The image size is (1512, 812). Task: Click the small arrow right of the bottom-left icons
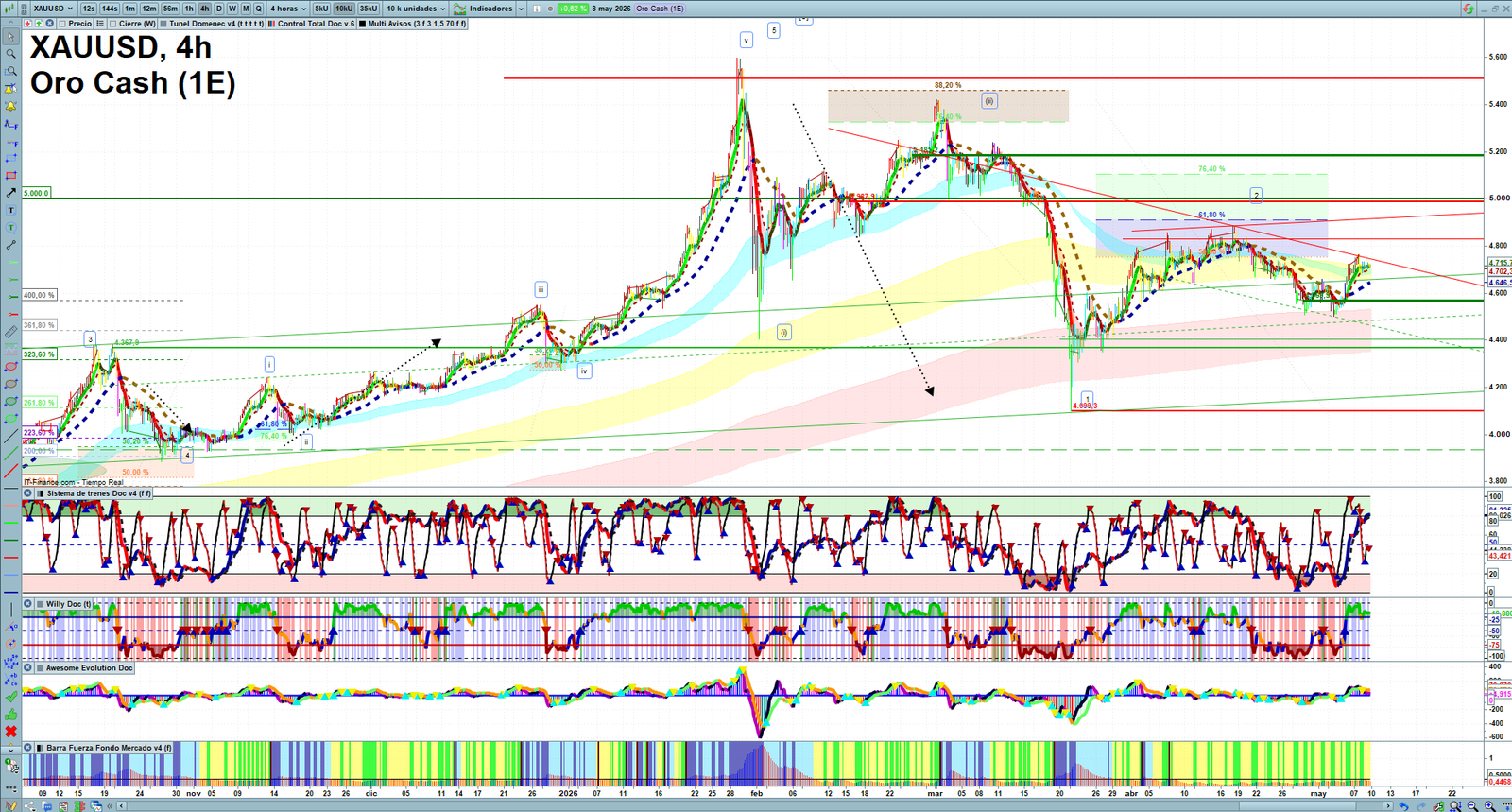point(121,806)
